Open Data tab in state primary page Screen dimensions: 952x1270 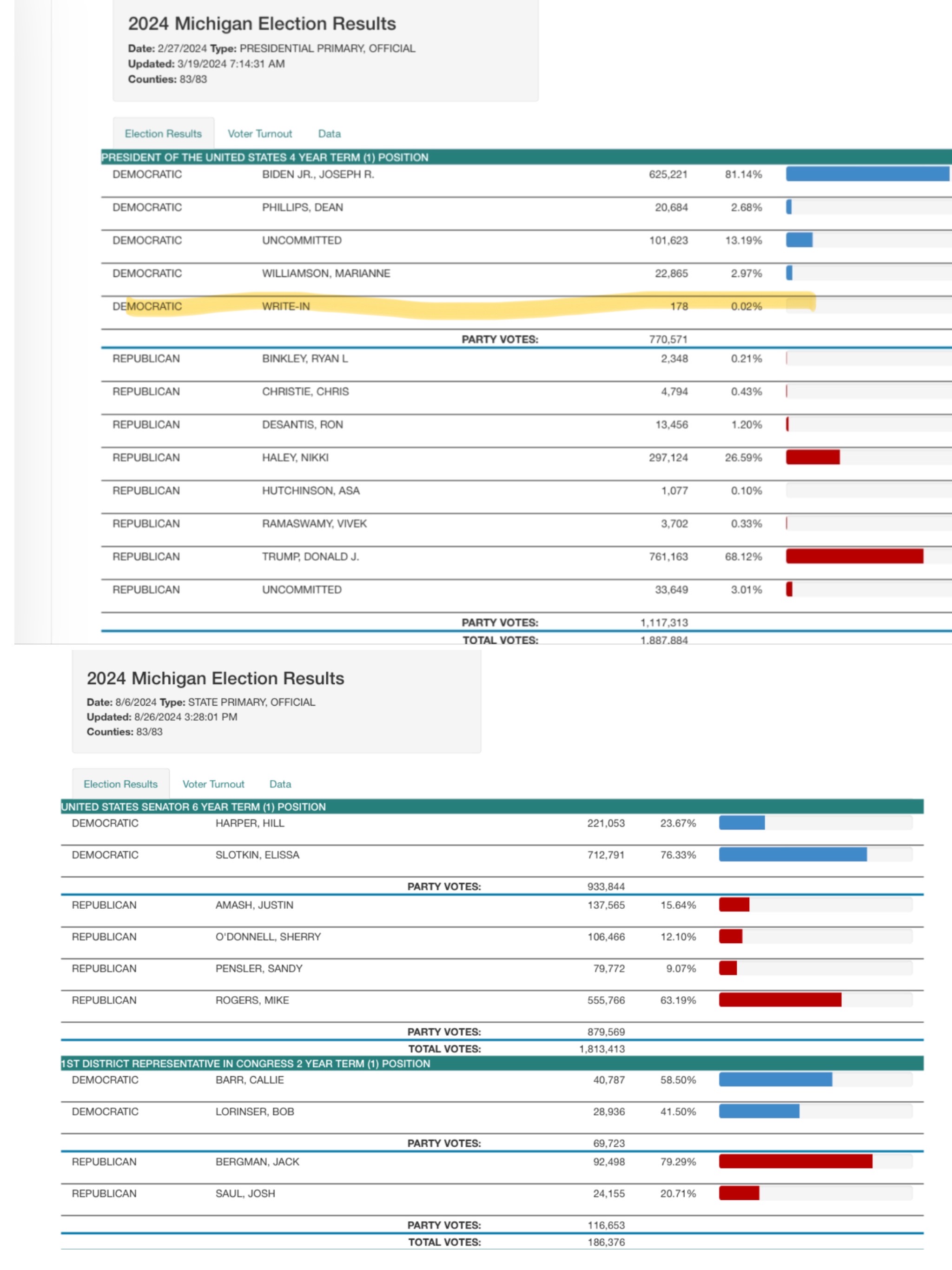click(280, 784)
